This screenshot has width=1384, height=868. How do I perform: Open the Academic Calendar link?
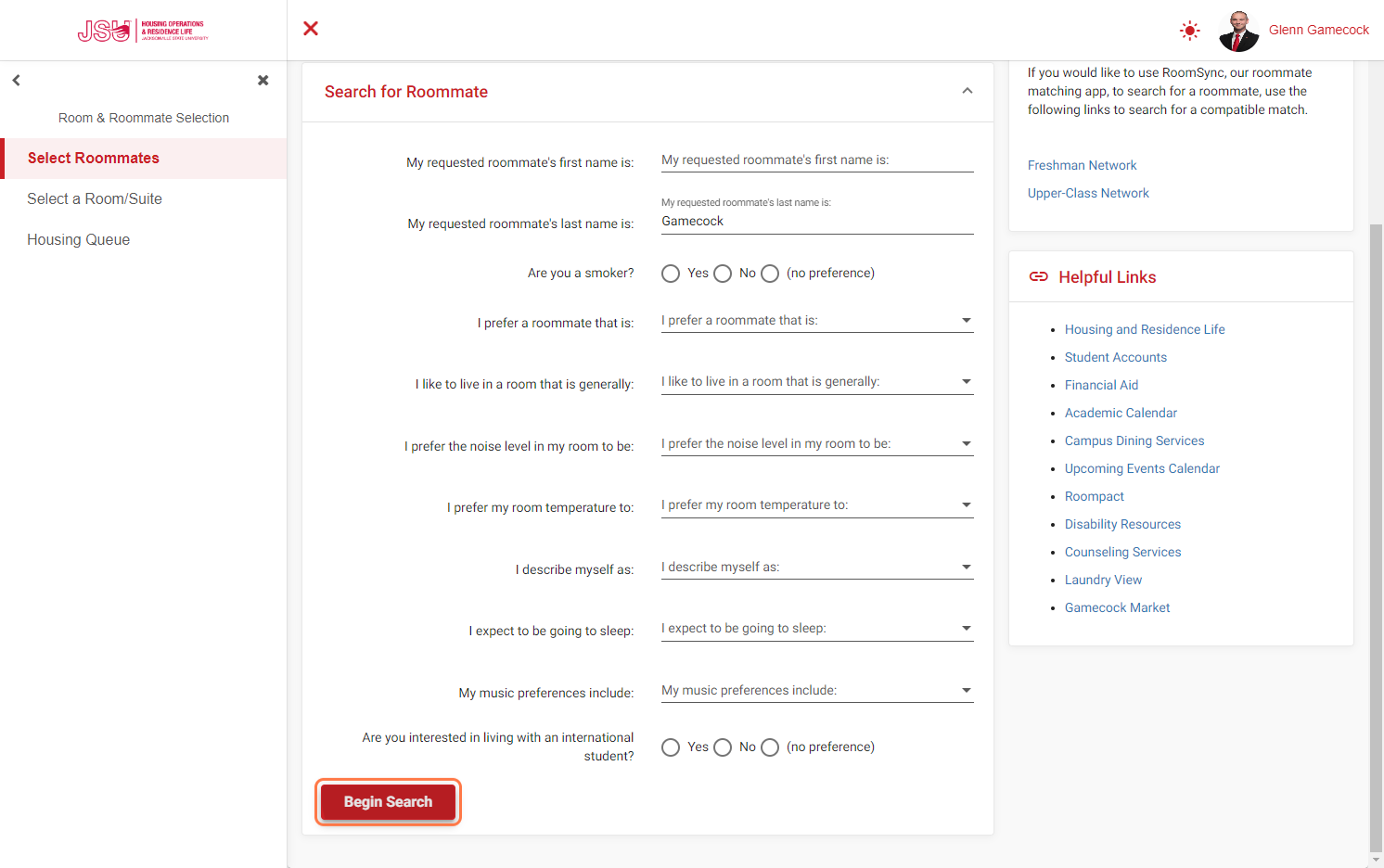click(x=1121, y=413)
